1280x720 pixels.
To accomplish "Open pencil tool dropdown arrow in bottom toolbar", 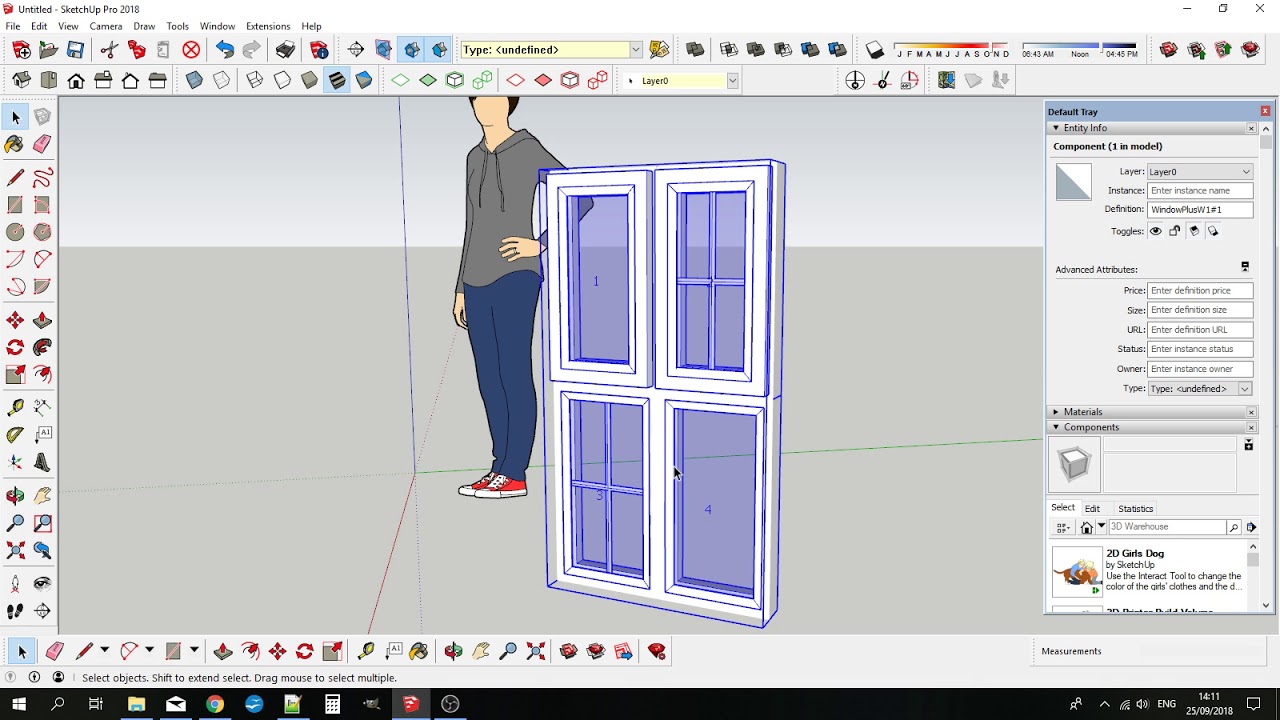I will click(104, 651).
